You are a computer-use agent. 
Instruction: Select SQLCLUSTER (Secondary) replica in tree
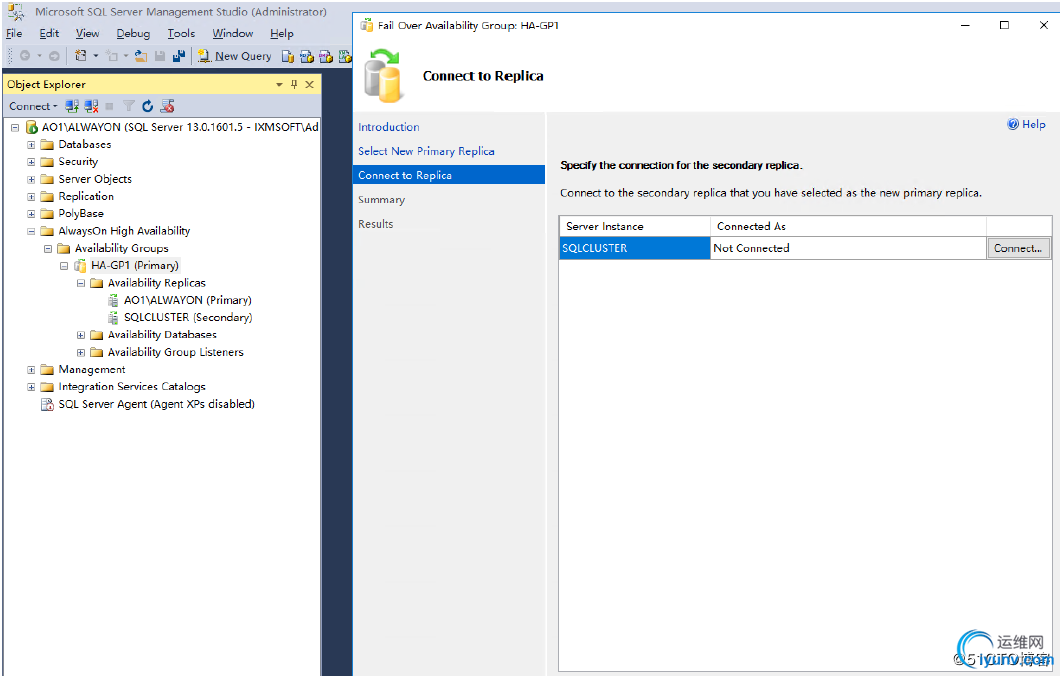[188, 317]
